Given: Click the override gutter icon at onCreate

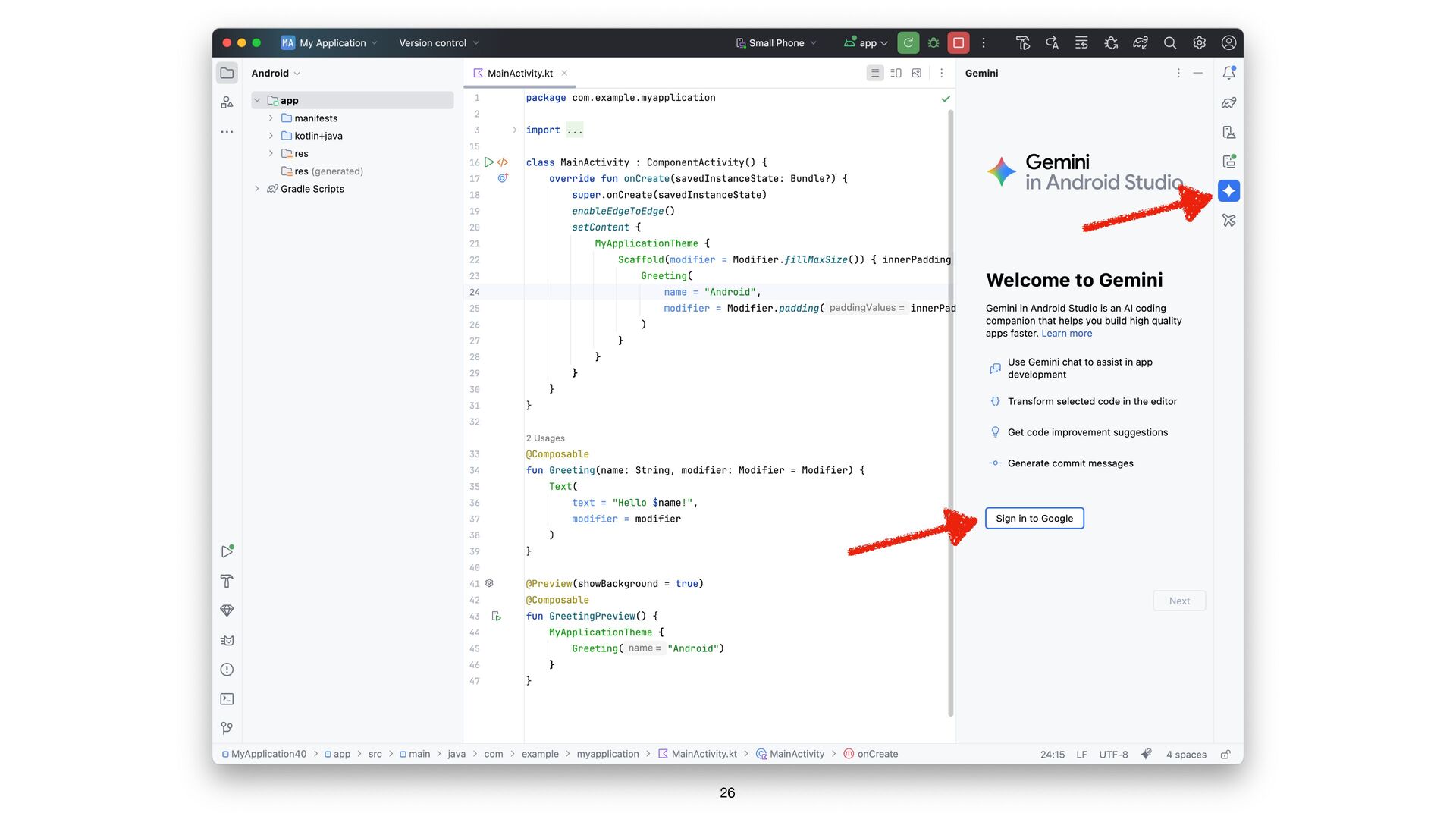Looking at the screenshot, I should pos(502,178).
